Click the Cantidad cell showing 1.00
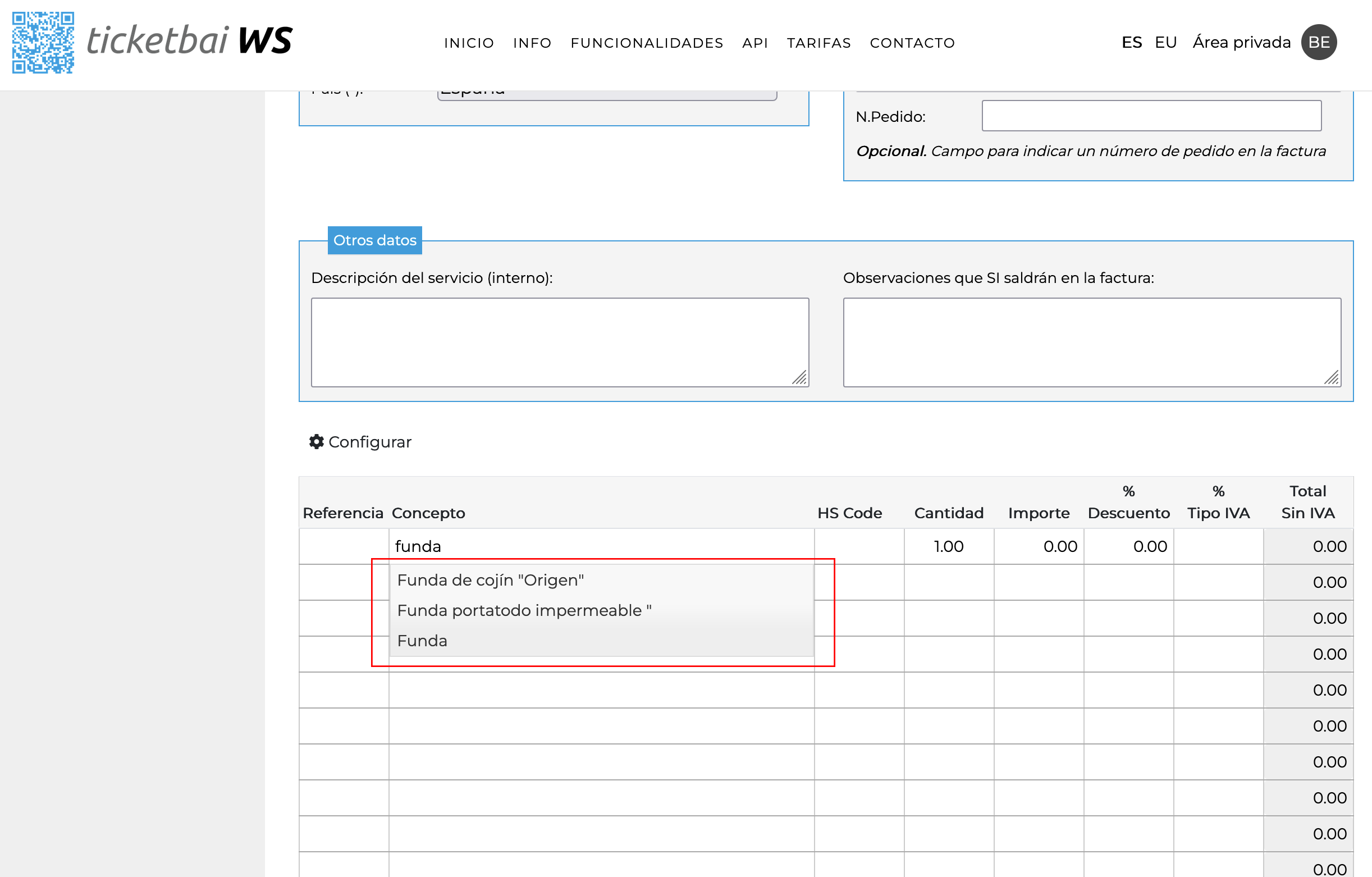Viewport: 1372px width, 877px height. tap(949, 546)
